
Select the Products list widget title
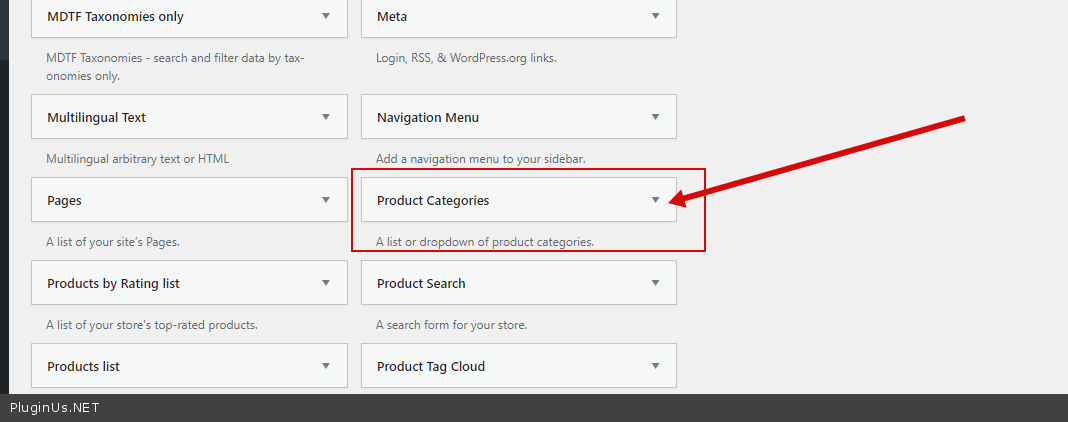coord(83,366)
